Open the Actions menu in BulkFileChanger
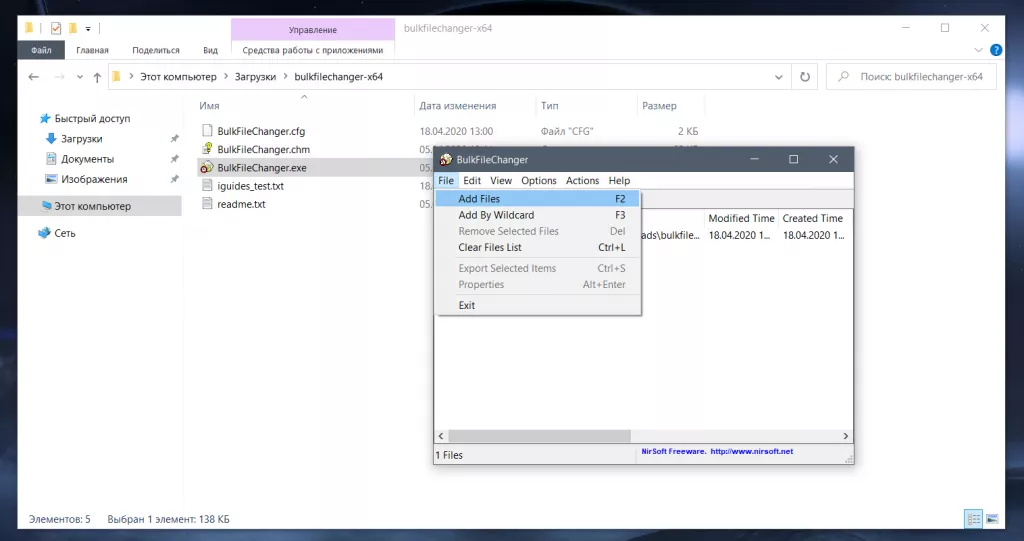This screenshot has height=541, width=1024. pos(582,181)
